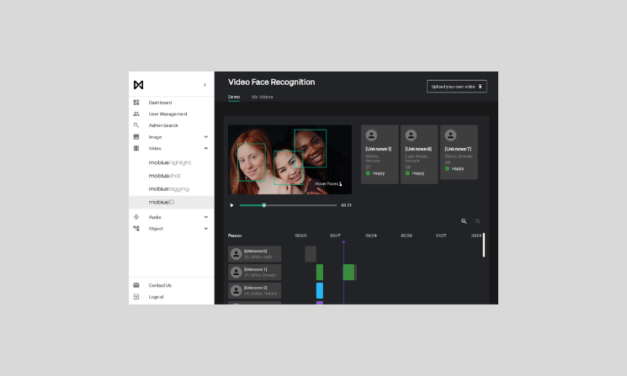Collapse the sidebar with the left chevron

[205, 85]
